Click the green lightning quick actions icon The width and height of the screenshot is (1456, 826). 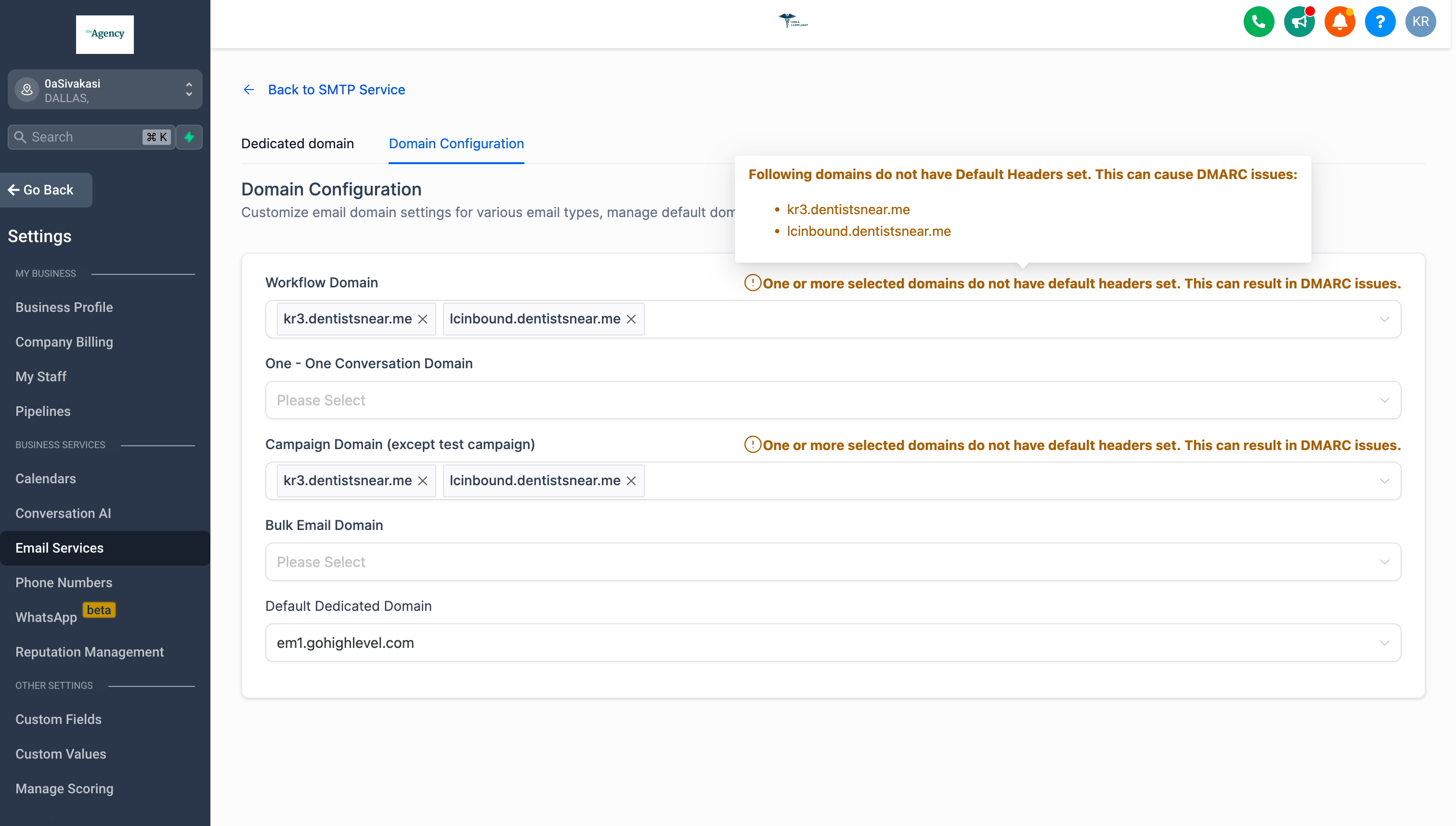coord(189,137)
